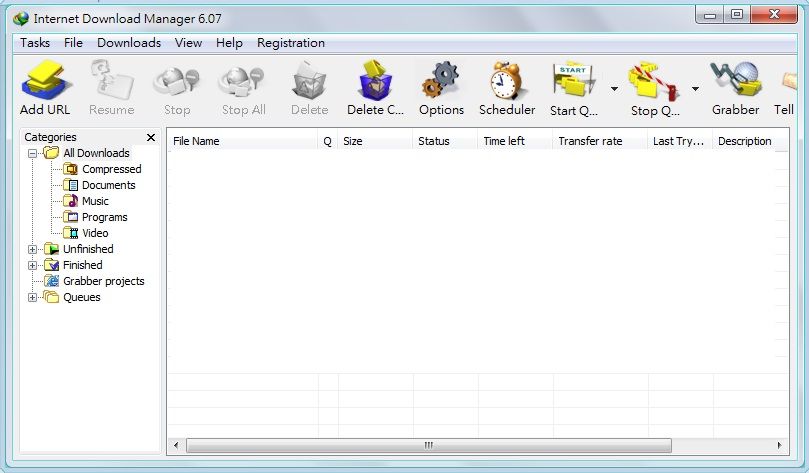Launch the Grabber tool icon
Image resolution: width=809 pixels, height=473 pixels.
(x=736, y=79)
